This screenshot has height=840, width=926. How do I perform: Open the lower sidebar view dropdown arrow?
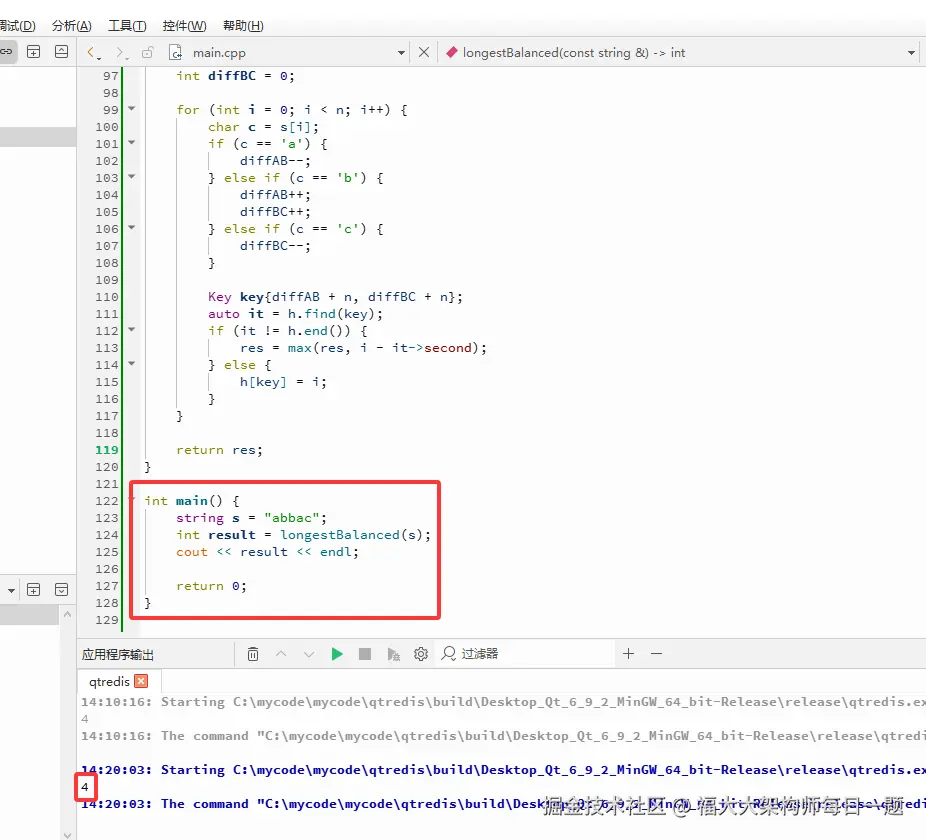(11, 590)
